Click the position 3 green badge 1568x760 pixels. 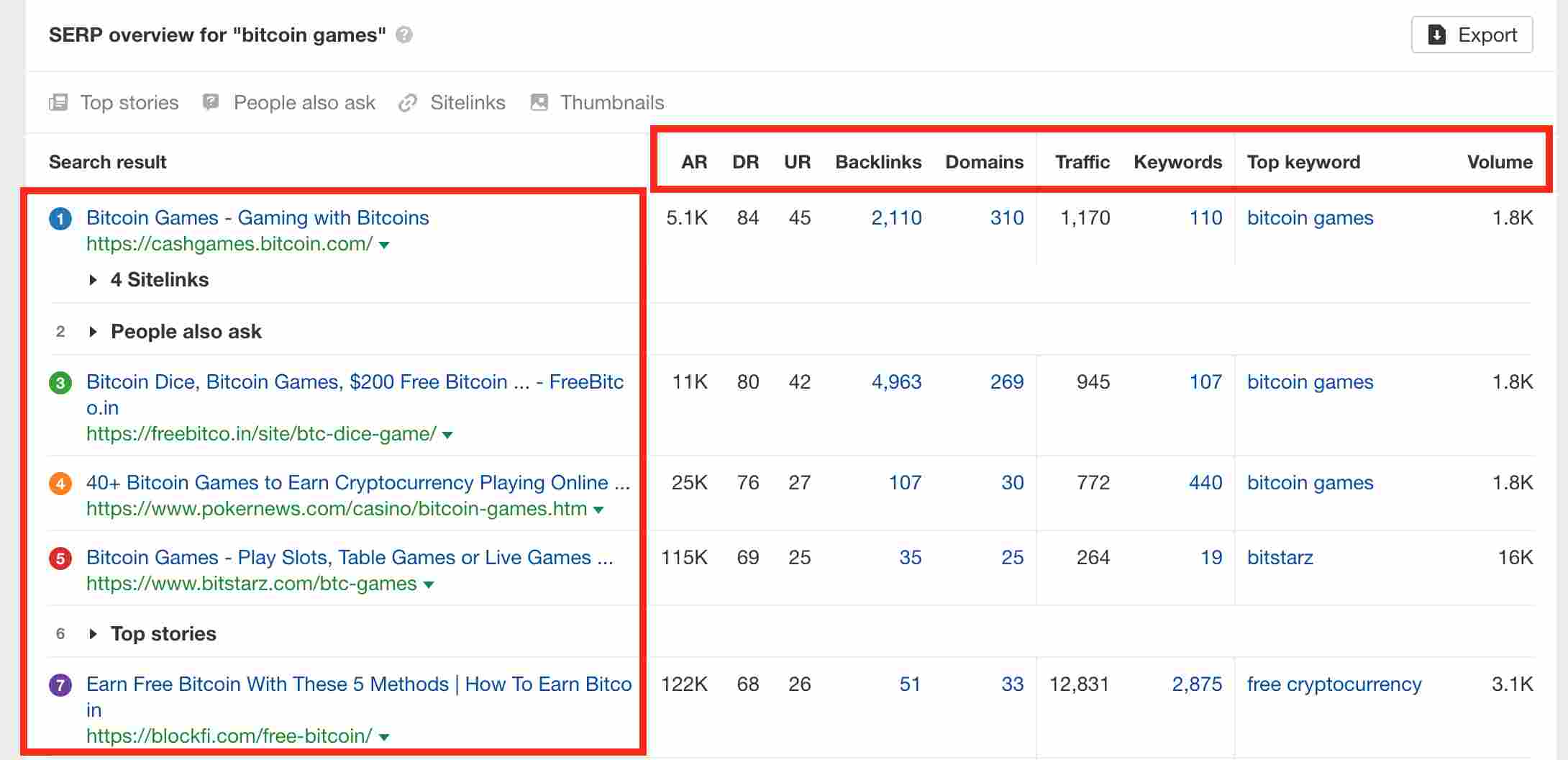60,383
